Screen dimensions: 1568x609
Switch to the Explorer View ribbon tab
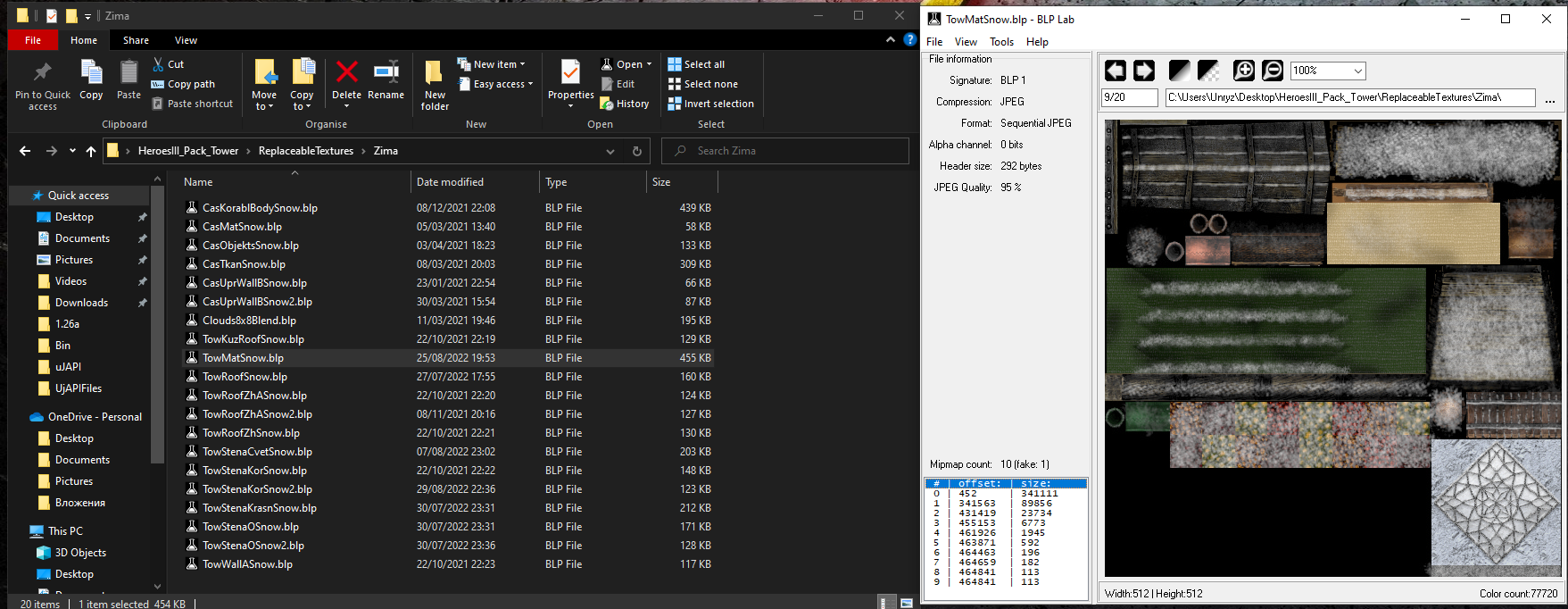pyautogui.click(x=186, y=40)
